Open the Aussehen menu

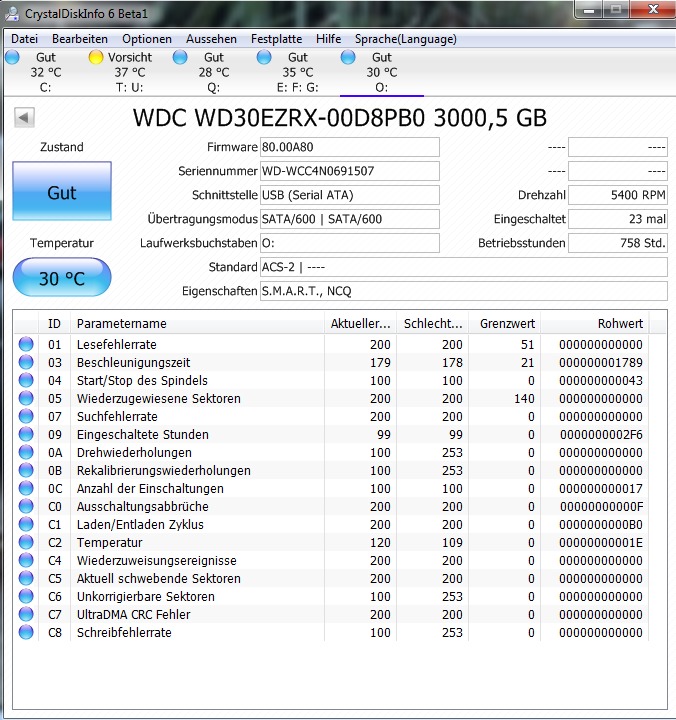pyautogui.click(x=211, y=39)
